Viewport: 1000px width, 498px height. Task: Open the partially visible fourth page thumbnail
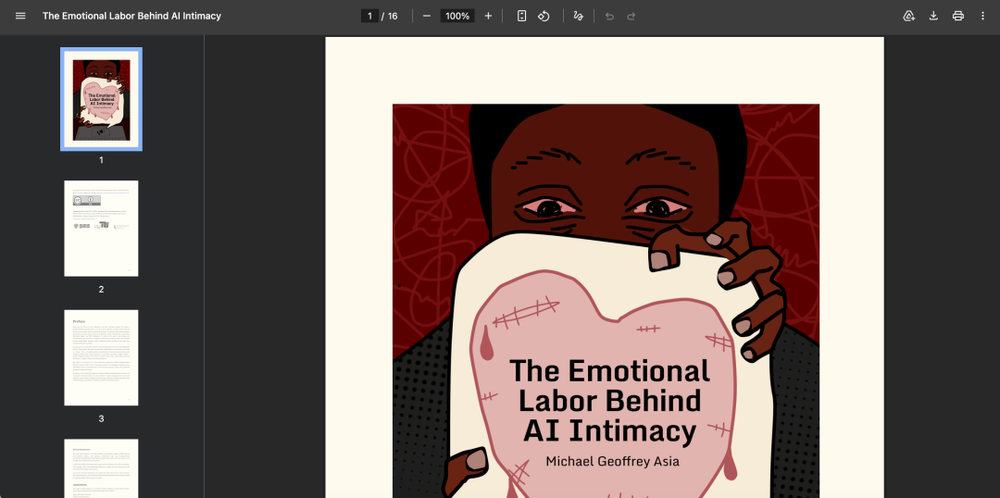pos(101,468)
